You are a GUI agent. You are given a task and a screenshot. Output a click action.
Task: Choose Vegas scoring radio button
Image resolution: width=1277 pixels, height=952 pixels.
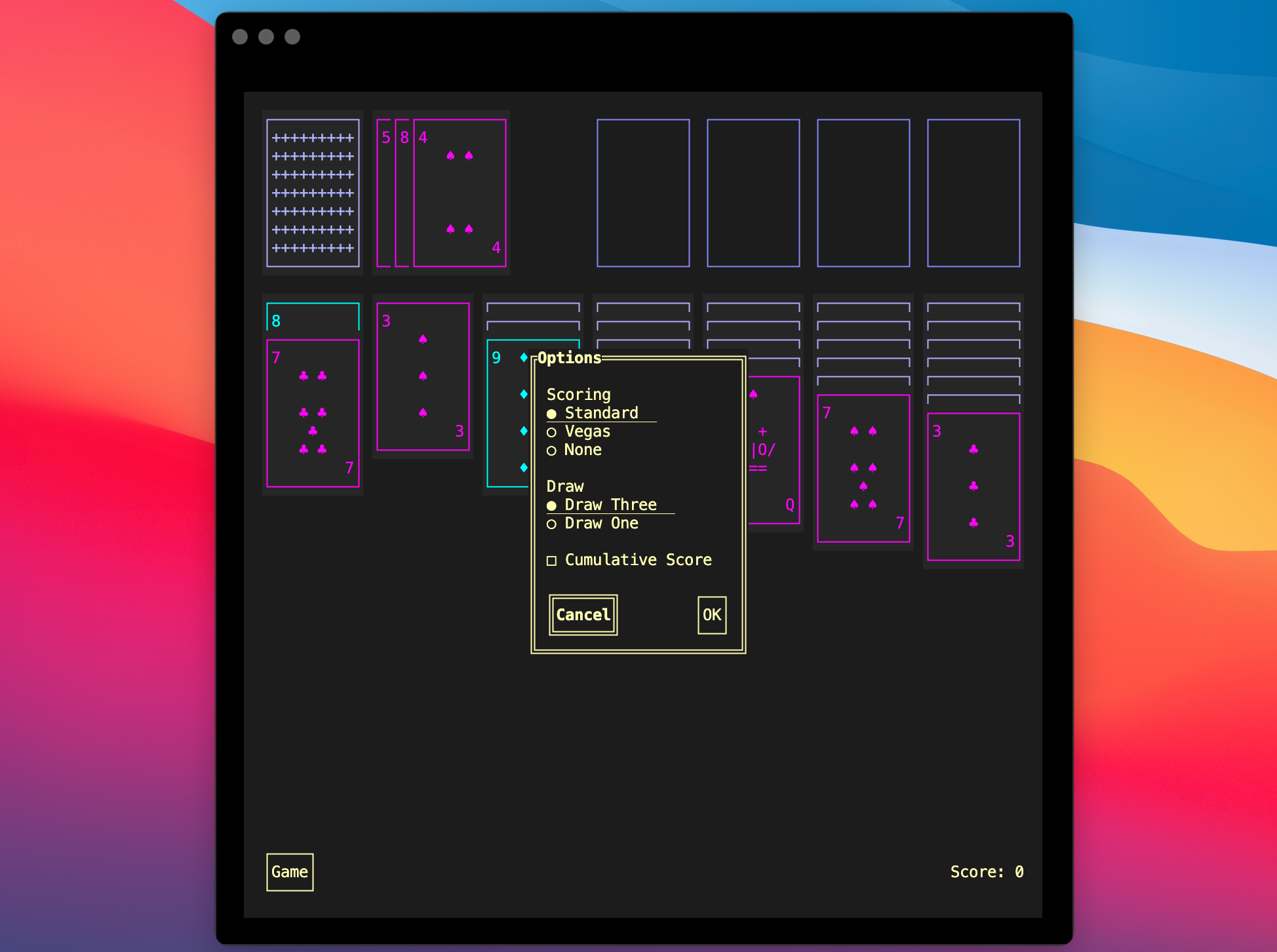[x=580, y=431]
